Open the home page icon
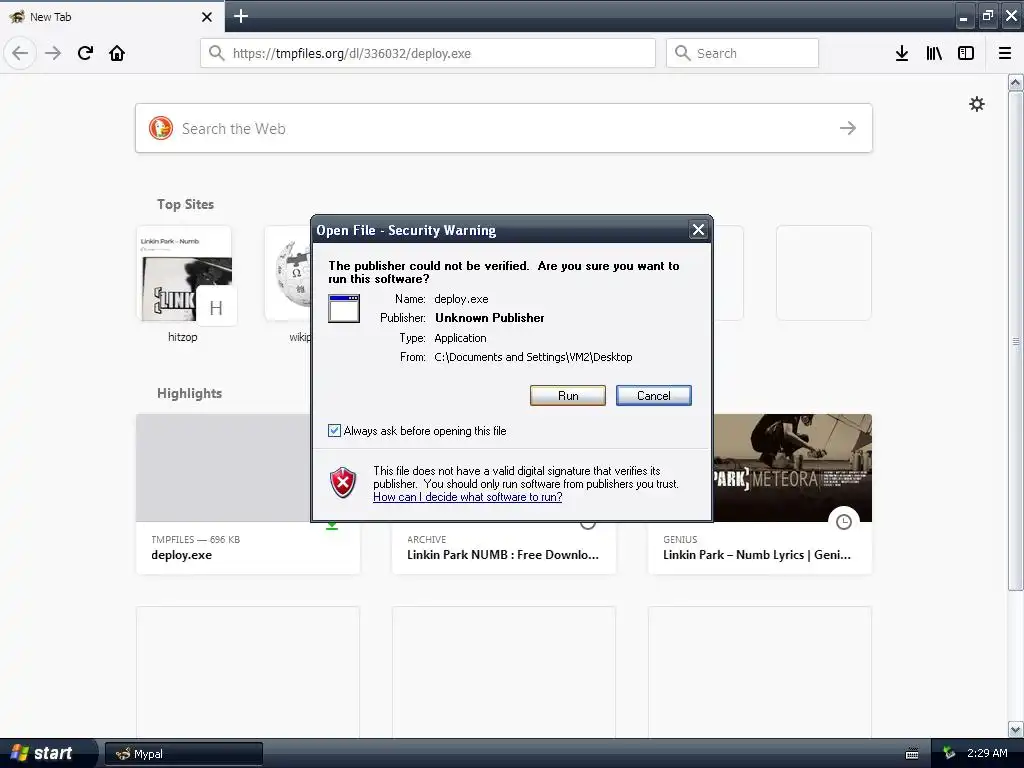This screenshot has height=768, width=1024. (117, 53)
